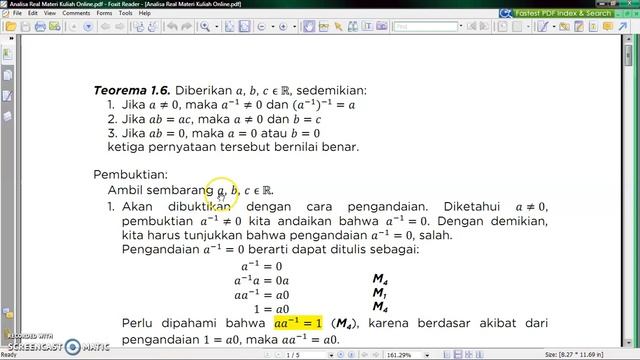Click the Undo arrow icon

172,27
